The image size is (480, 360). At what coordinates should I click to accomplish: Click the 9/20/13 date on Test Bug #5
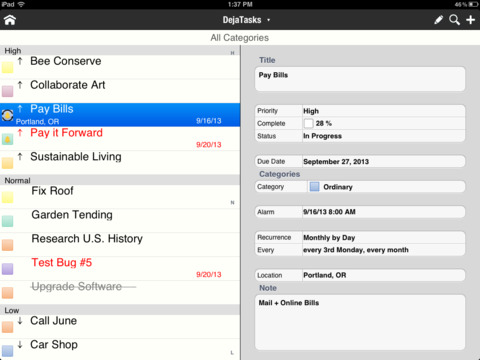pos(209,275)
